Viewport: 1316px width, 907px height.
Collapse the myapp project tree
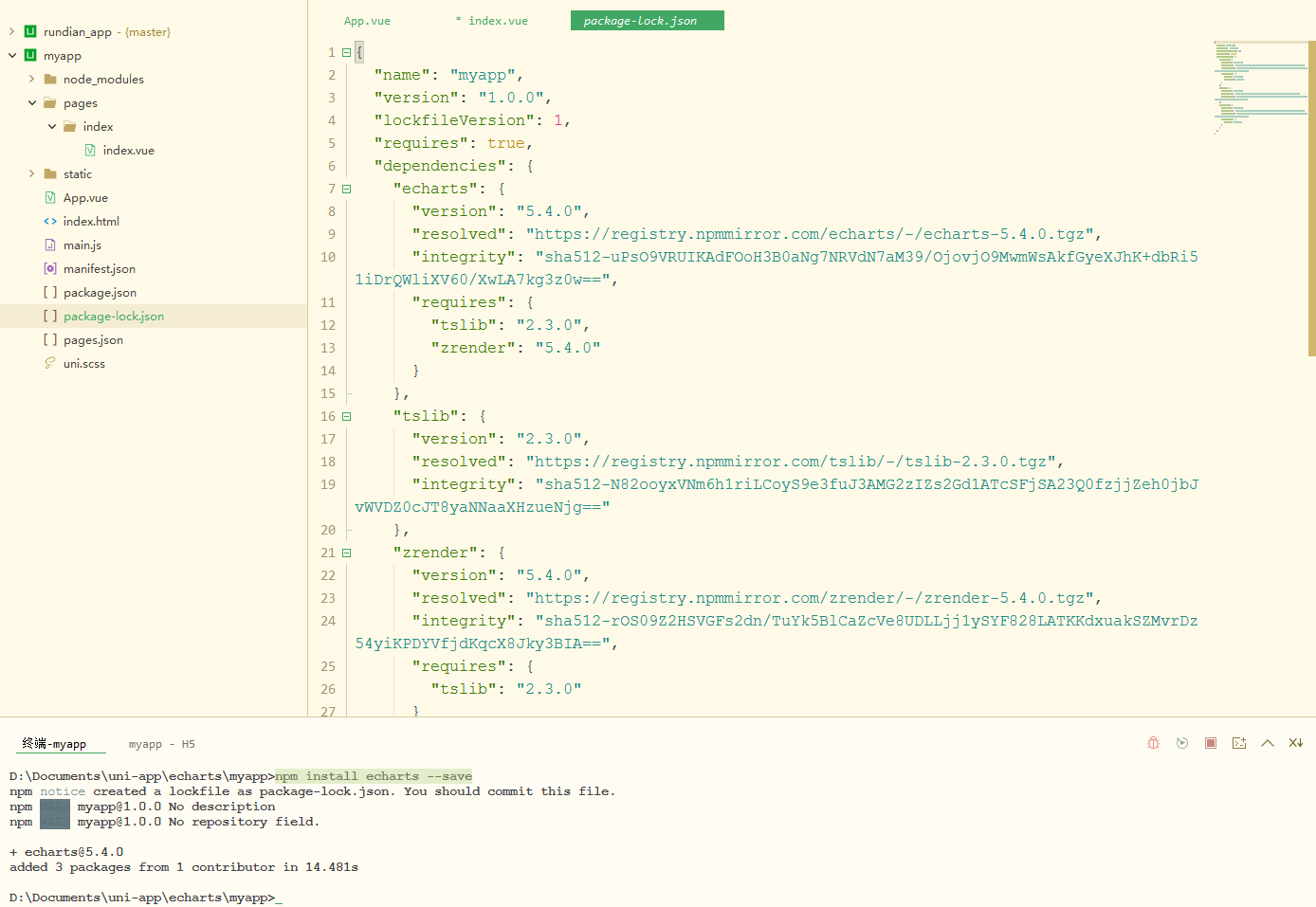(x=11, y=55)
